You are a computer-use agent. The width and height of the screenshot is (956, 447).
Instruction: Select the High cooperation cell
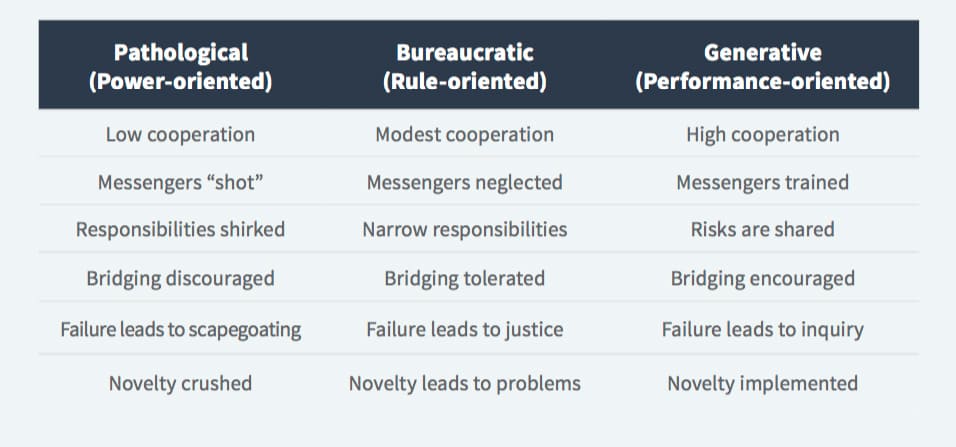(763, 134)
